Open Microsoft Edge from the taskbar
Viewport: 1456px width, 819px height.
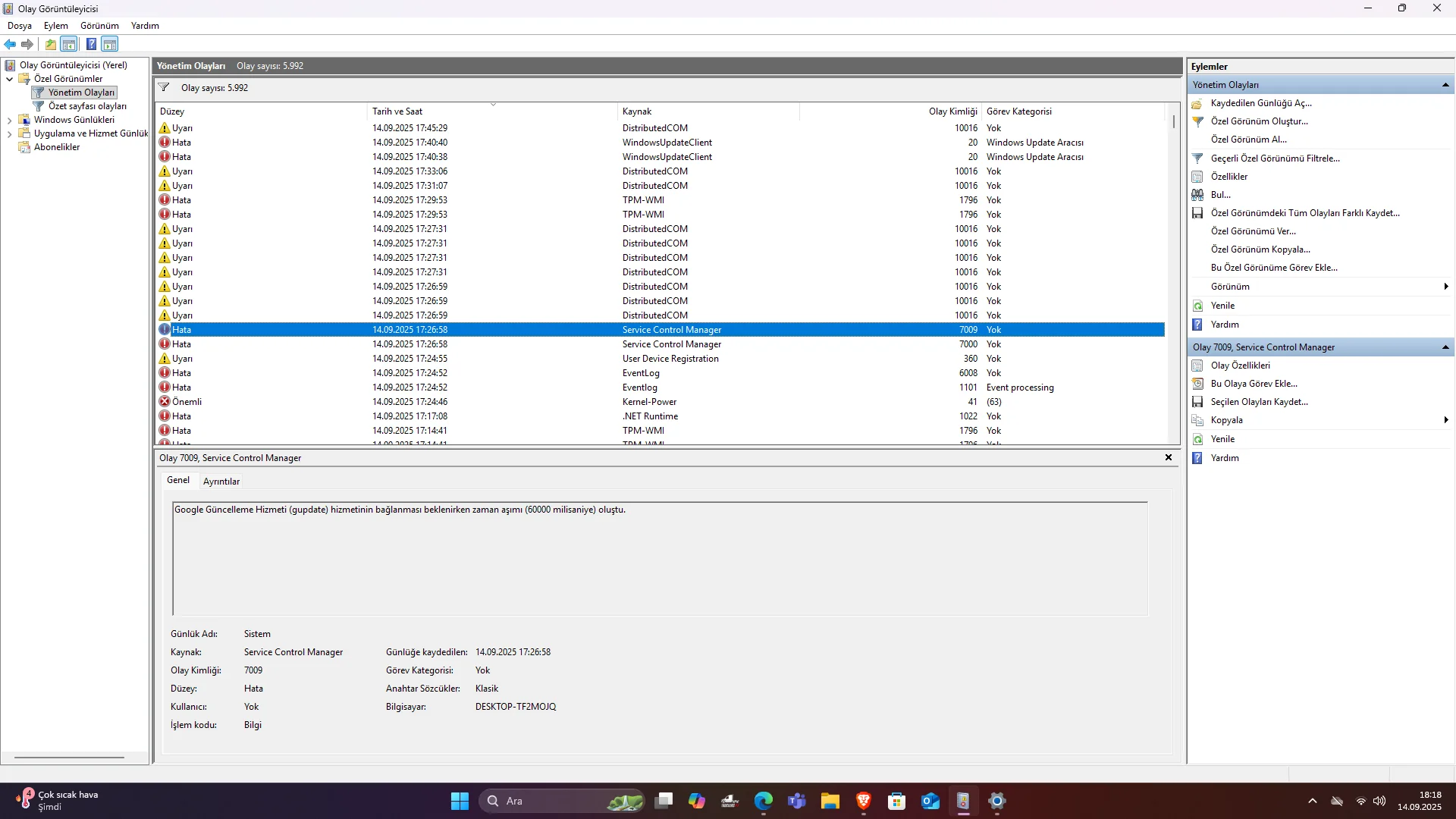[763, 801]
